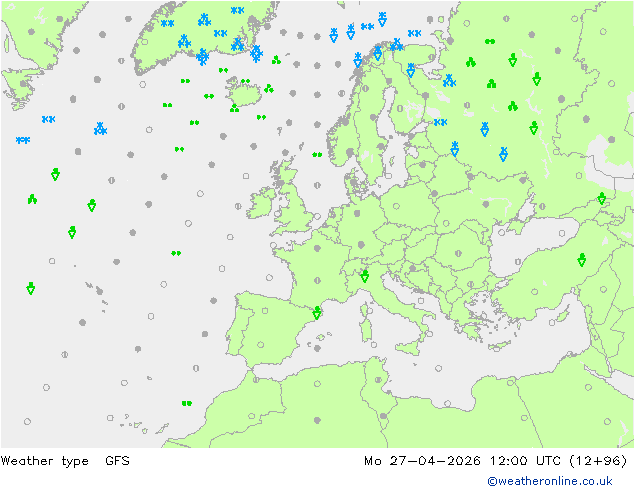The width and height of the screenshot is (634, 490).
Task: Click green shower symbol on Spain's northeast coast
Action: [317, 313]
